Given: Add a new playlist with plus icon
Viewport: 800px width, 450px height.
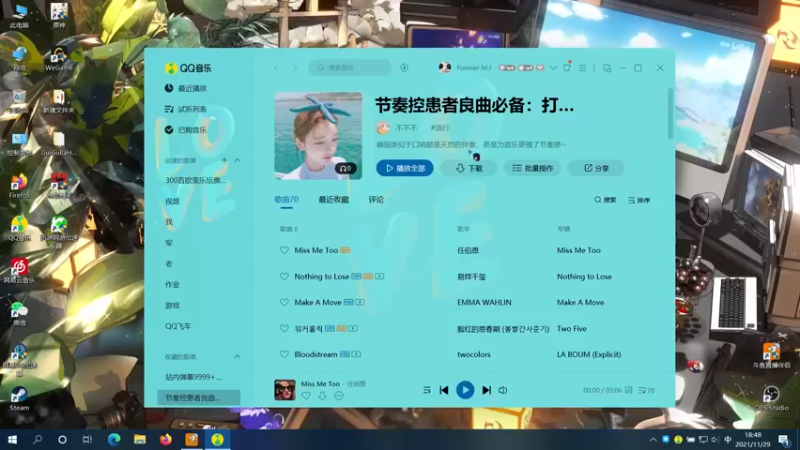Looking at the screenshot, I should pos(224,160).
